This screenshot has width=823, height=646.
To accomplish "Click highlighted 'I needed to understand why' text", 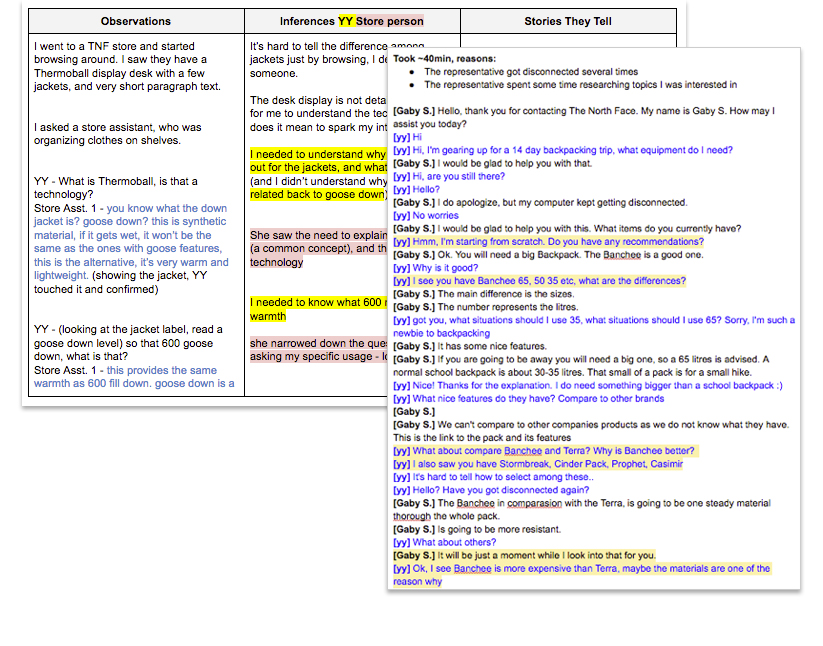I will 318,174.
